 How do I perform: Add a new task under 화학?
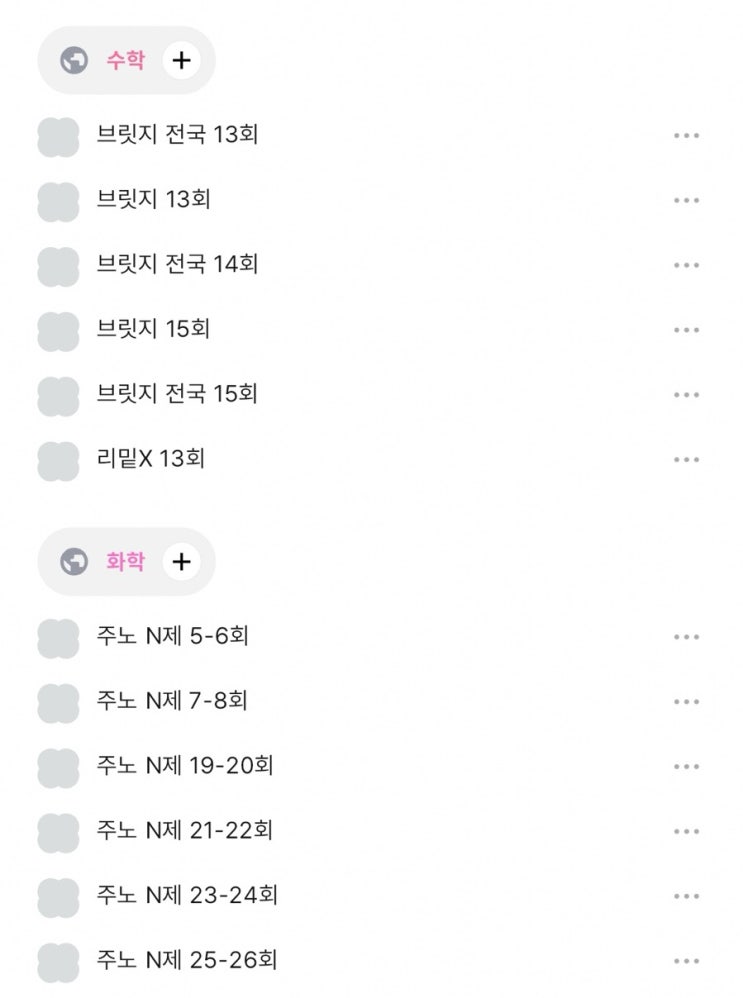pyautogui.click(x=181, y=562)
